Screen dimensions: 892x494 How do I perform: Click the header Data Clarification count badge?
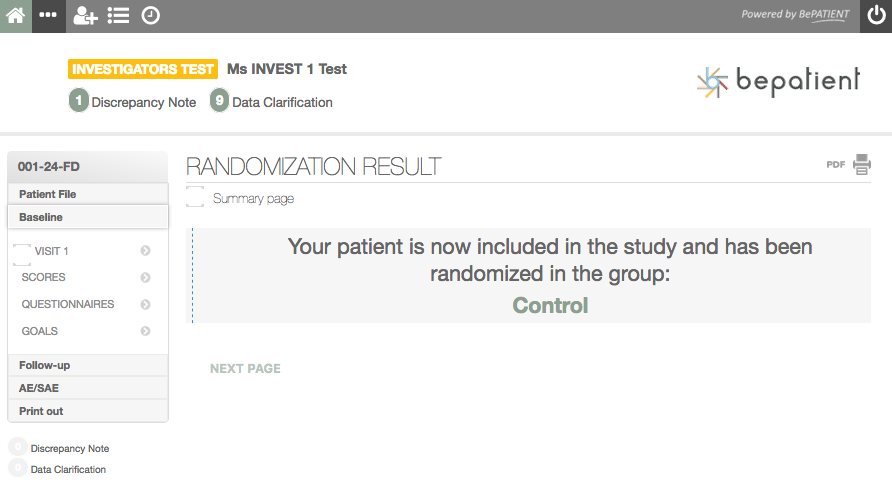[x=219, y=101]
